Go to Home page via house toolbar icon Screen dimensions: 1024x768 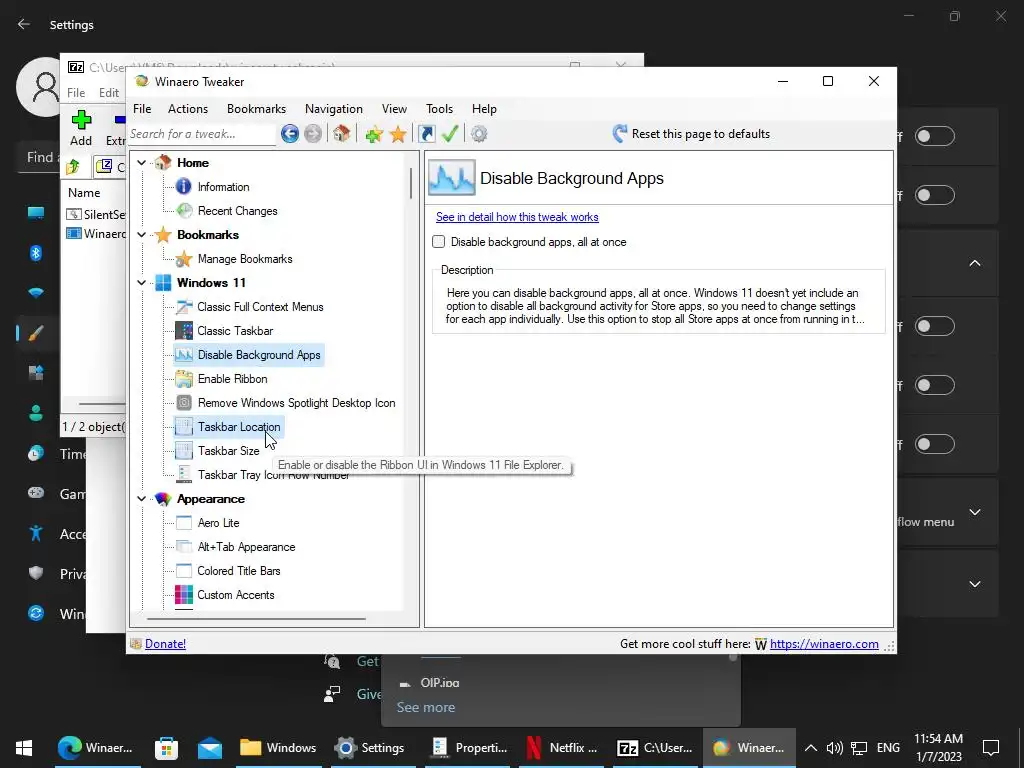[x=341, y=134]
